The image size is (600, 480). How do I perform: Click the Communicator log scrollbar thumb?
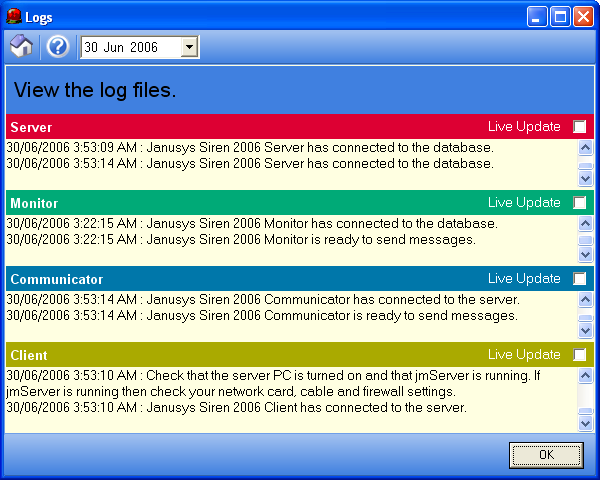[x=585, y=318]
